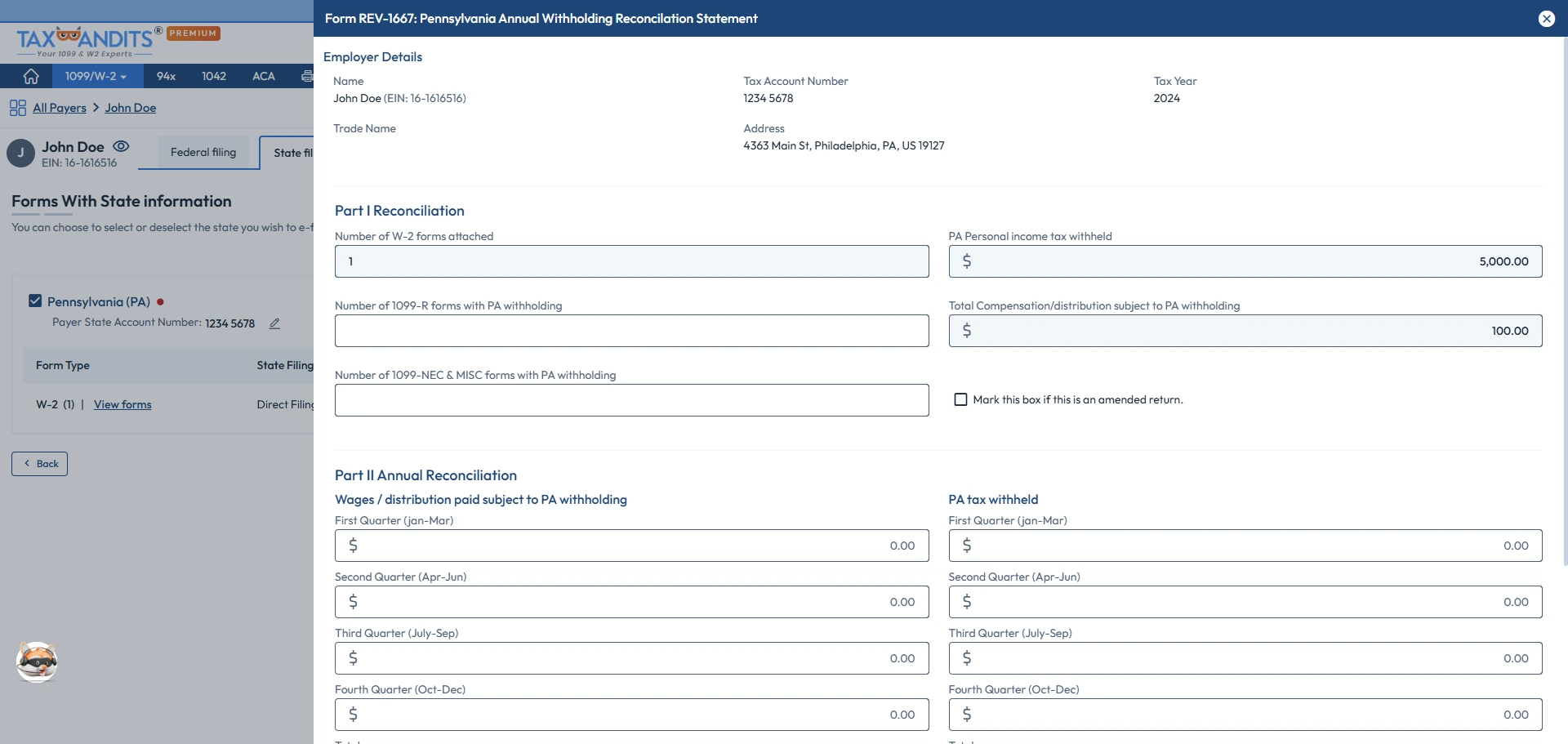Click PA tax withheld First Quarter field

(1245, 546)
